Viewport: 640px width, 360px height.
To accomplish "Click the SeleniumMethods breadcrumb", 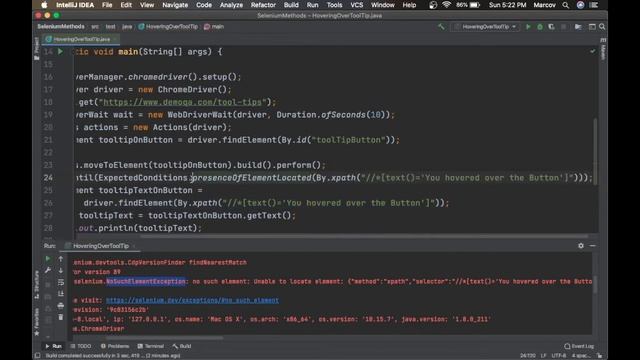I will click(61, 27).
